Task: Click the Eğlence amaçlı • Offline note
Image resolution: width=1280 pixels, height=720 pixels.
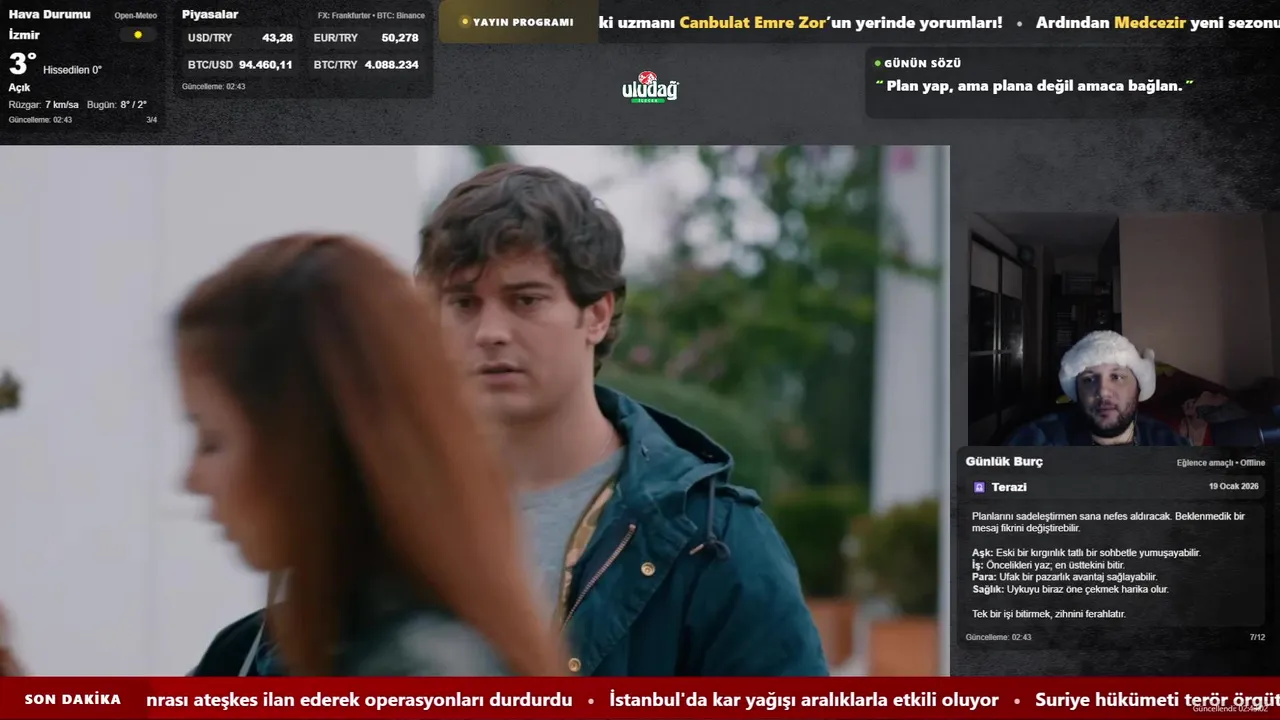Action: coord(1221,463)
